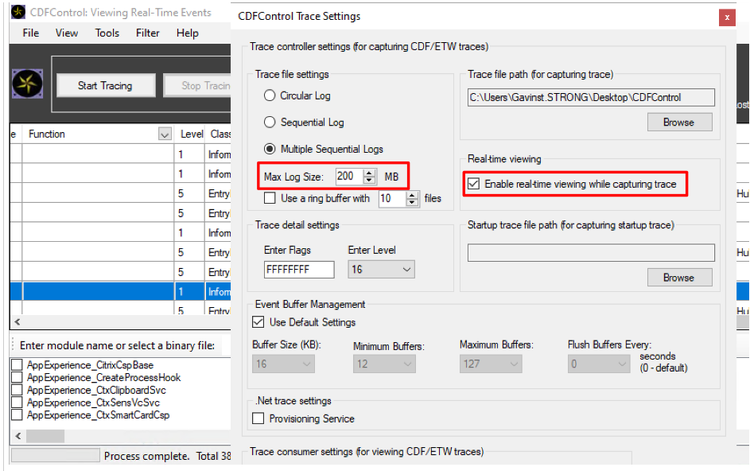The width and height of the screenshot is (750, 471).
Task: Click the CDFControl star logo icon in toolbar
Action: tap(27, 84)
